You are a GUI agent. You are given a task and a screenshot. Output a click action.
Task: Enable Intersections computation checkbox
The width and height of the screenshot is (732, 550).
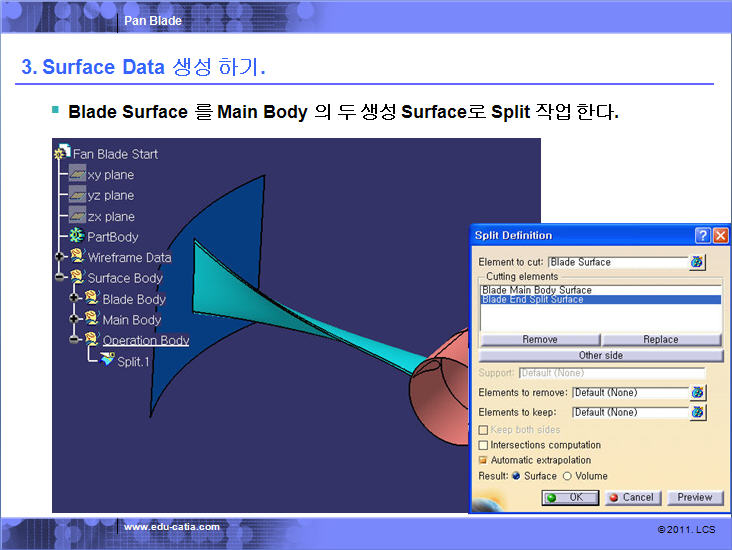[x=484, y=445]
